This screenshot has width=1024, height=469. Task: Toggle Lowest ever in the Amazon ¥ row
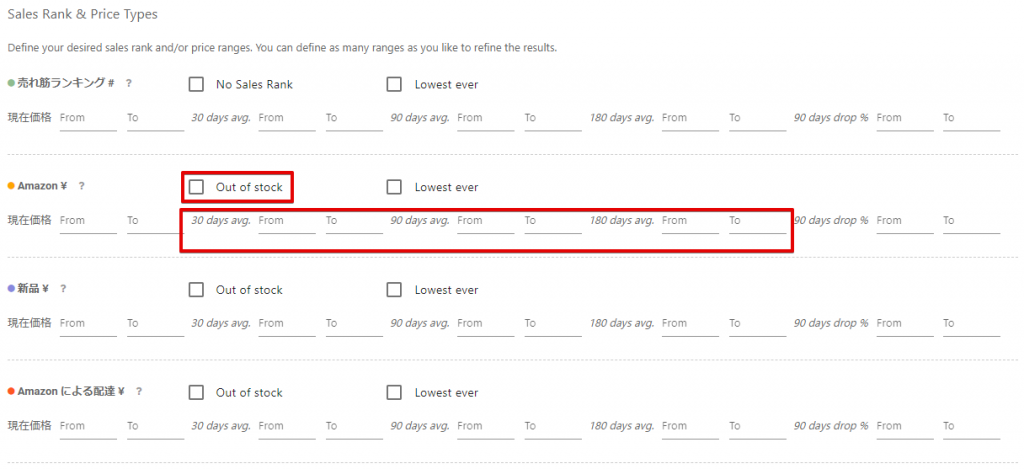[x=394, y=187]
